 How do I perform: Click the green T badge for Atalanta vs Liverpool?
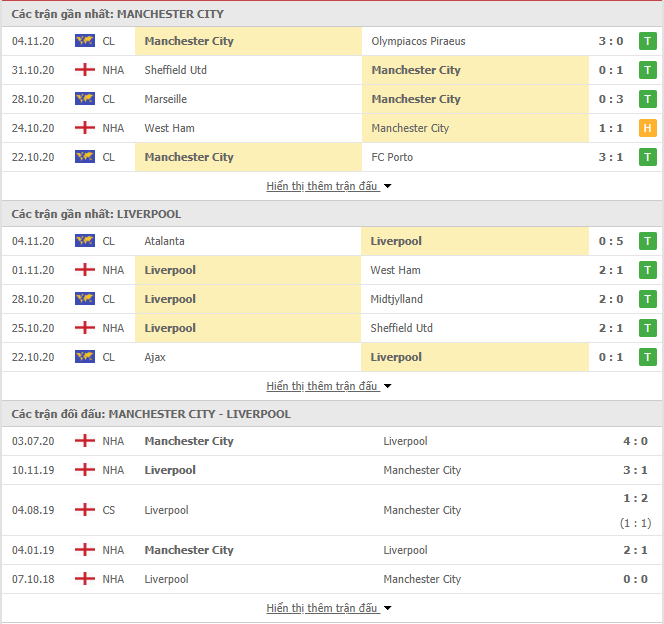(647, 241)
